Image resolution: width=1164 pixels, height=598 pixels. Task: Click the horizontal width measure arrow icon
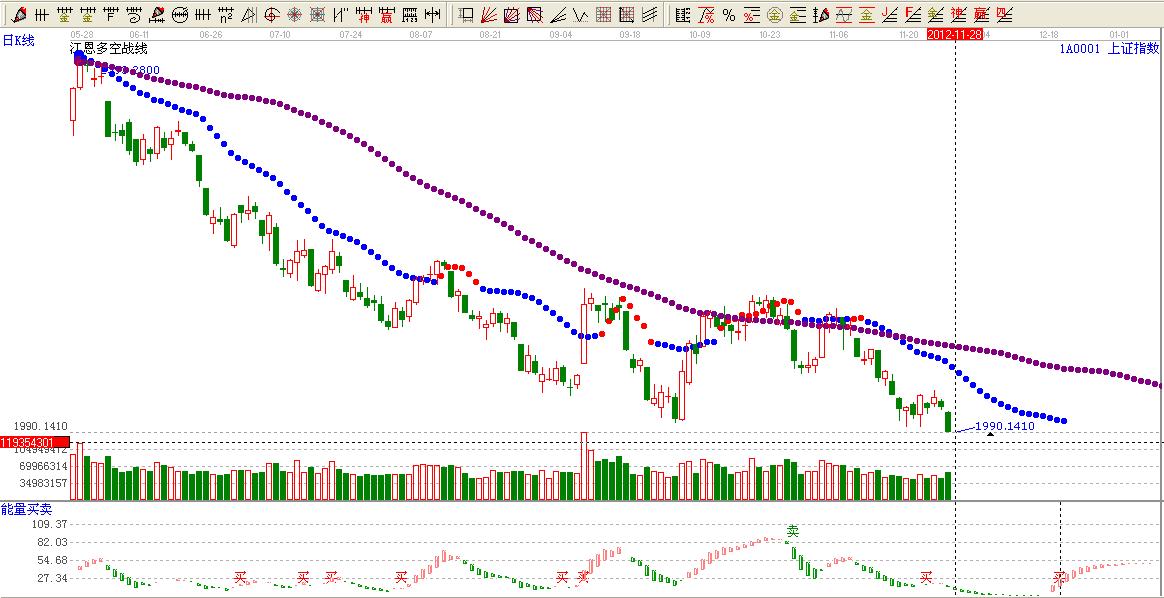coord(432,15)
